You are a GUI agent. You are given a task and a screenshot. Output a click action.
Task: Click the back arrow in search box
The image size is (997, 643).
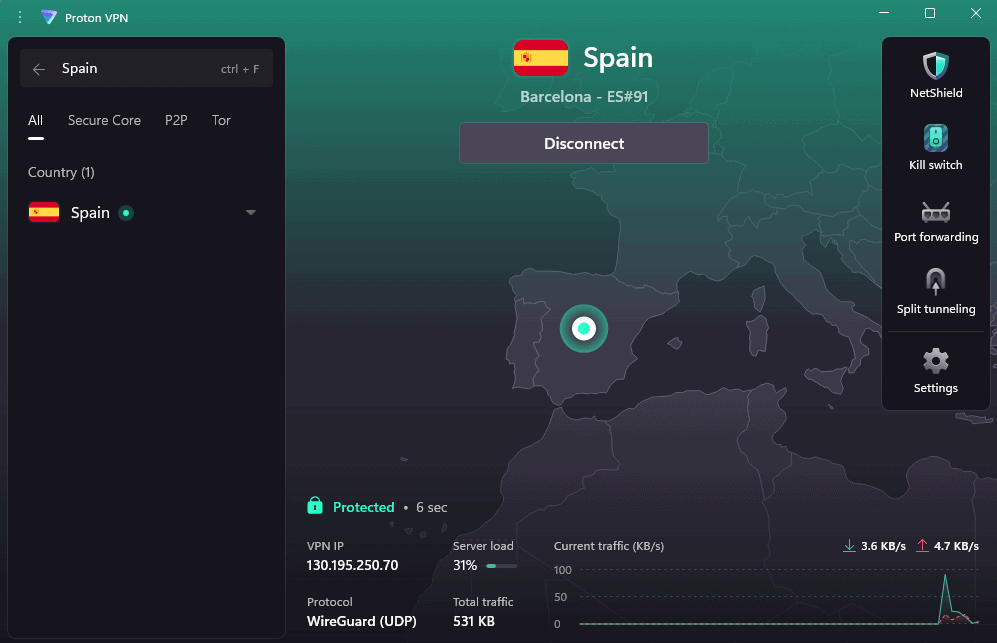[x=39, y=69]
